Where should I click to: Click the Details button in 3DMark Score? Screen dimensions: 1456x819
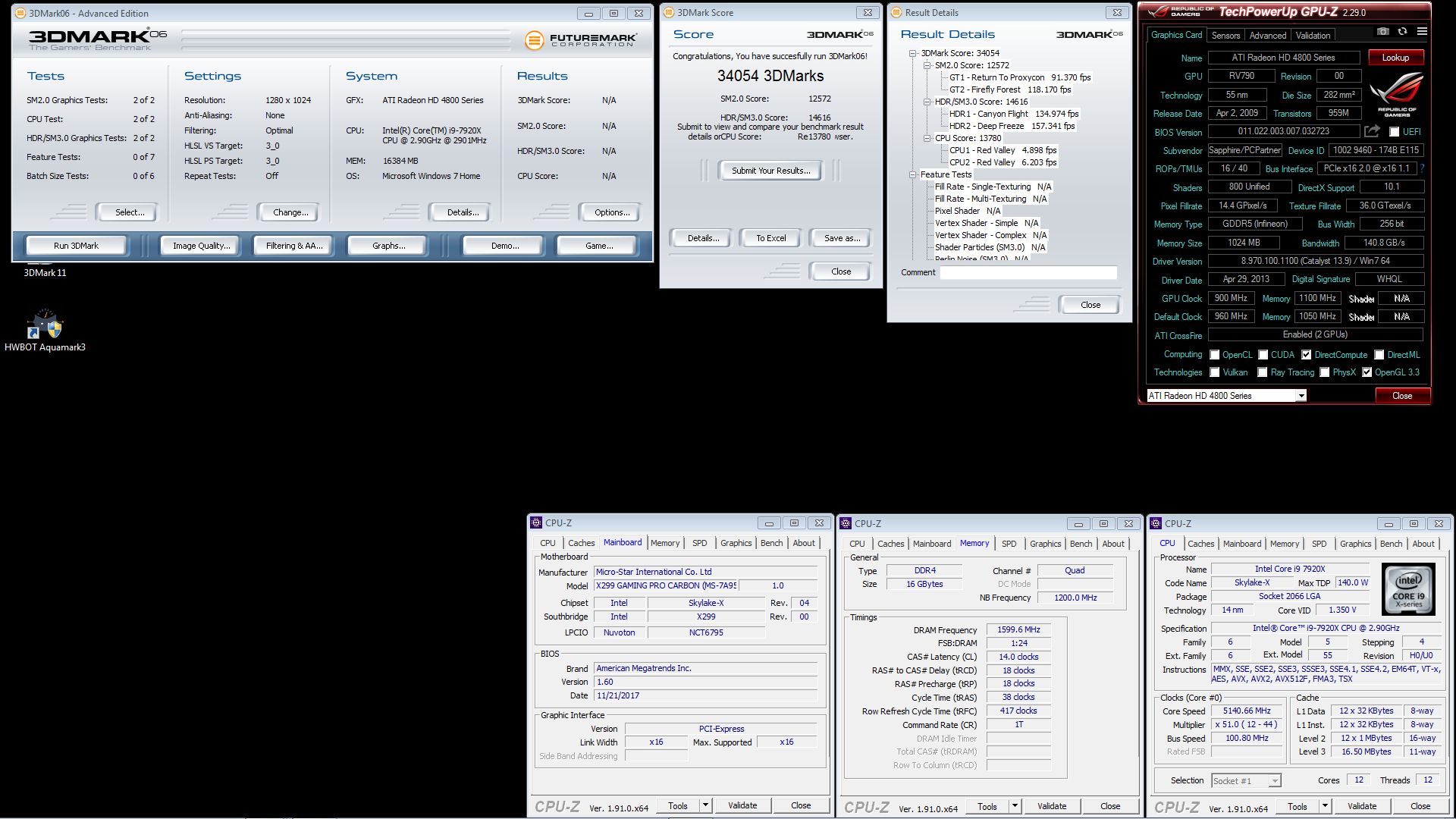(703, 238)
